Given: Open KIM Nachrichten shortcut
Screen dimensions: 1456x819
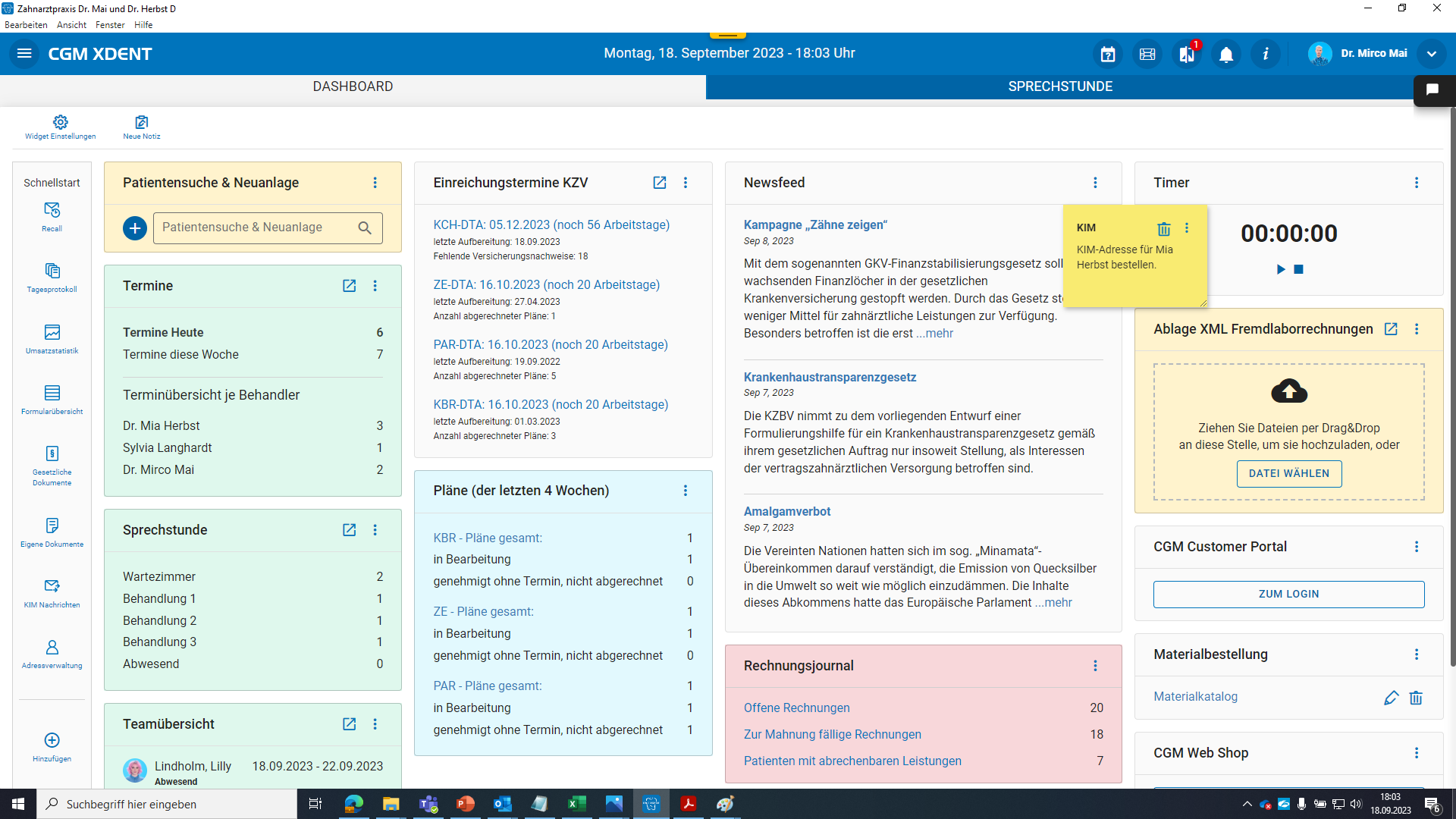Looking at the screenshot, I should tap(52, 593).
